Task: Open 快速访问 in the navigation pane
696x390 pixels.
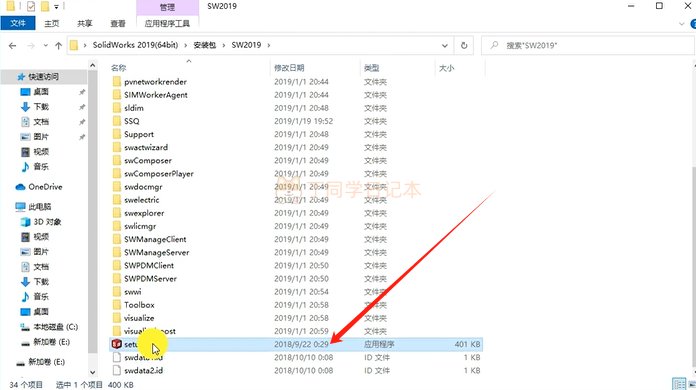Action: coord(44,77)
